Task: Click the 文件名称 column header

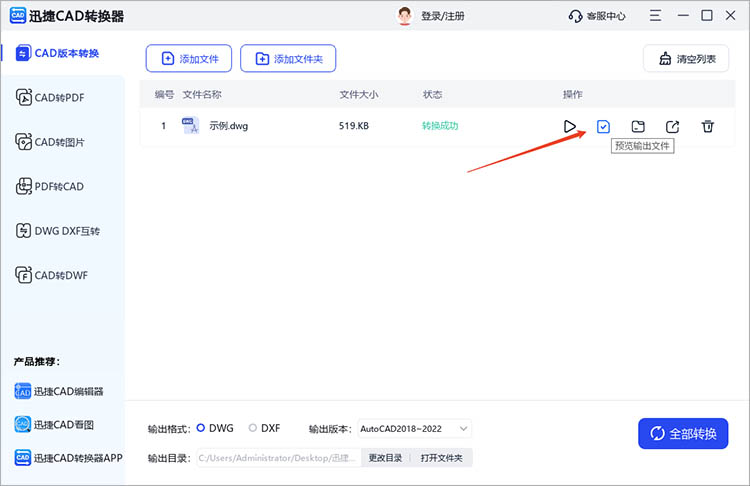Action: tap(202, 94)
